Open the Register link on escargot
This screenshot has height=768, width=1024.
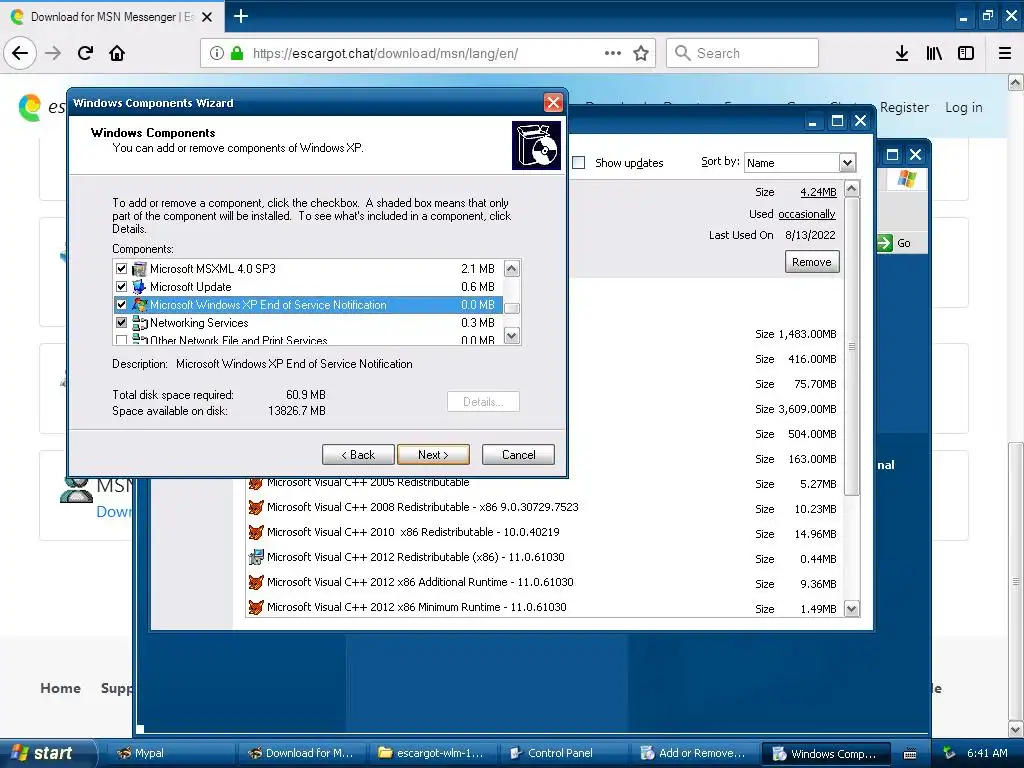(904, 107)
